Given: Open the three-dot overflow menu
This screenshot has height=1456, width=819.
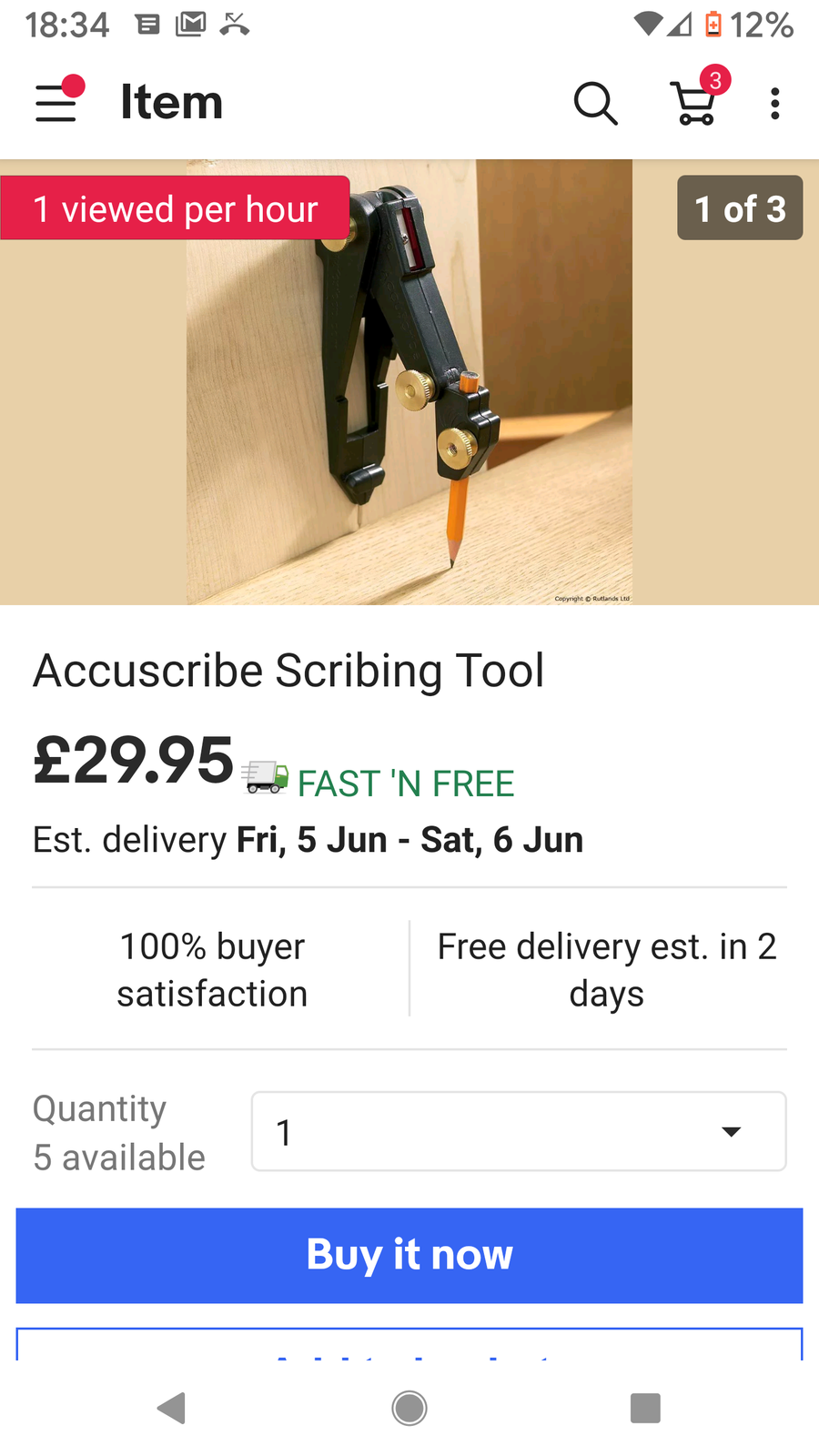Looking at the screenshot, I should [x=774, y=103].
